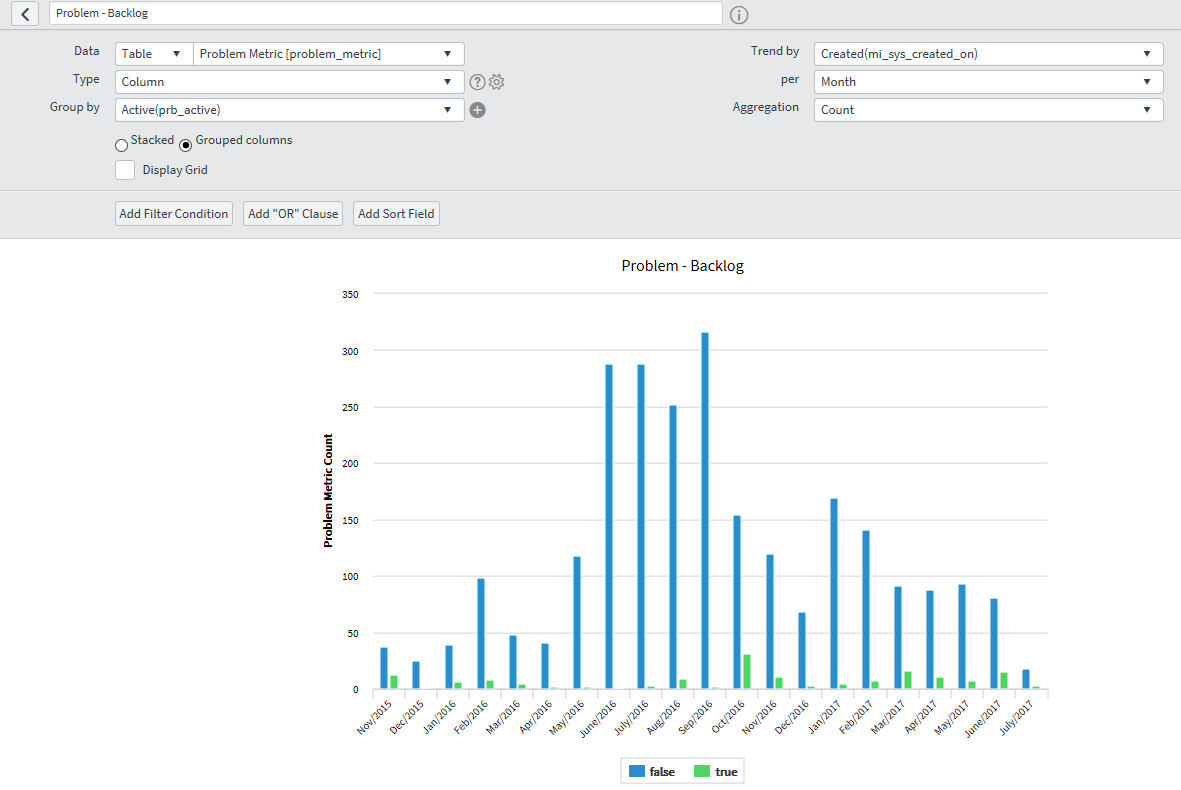Click the back arrow button
This screenshot has height=790, width=1181.
click(x=25, y=14)
